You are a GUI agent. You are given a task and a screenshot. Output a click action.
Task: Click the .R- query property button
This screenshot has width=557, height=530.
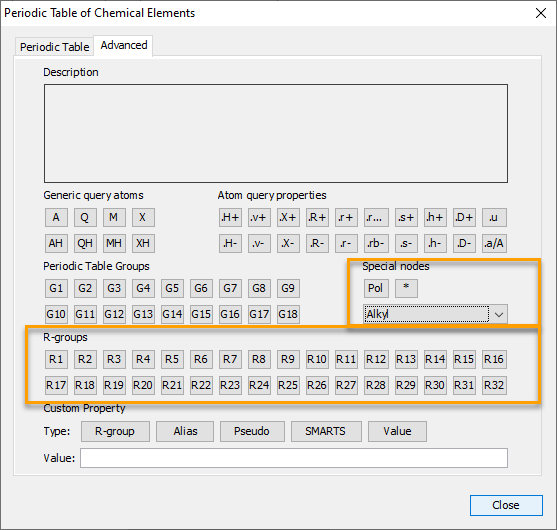[317, 243]
